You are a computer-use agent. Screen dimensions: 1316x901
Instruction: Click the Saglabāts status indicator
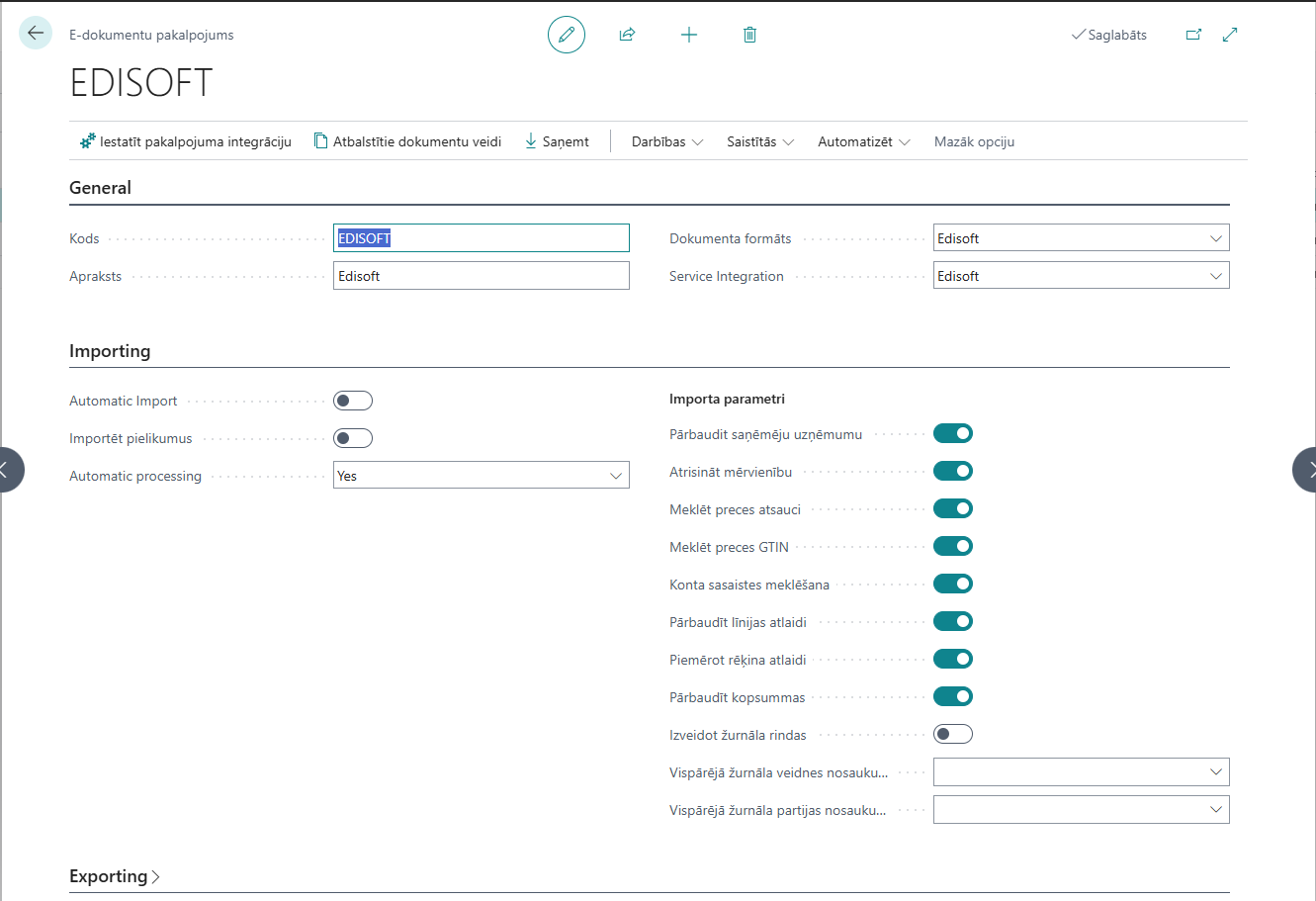pyautogui.click(x=1109, y=35)
